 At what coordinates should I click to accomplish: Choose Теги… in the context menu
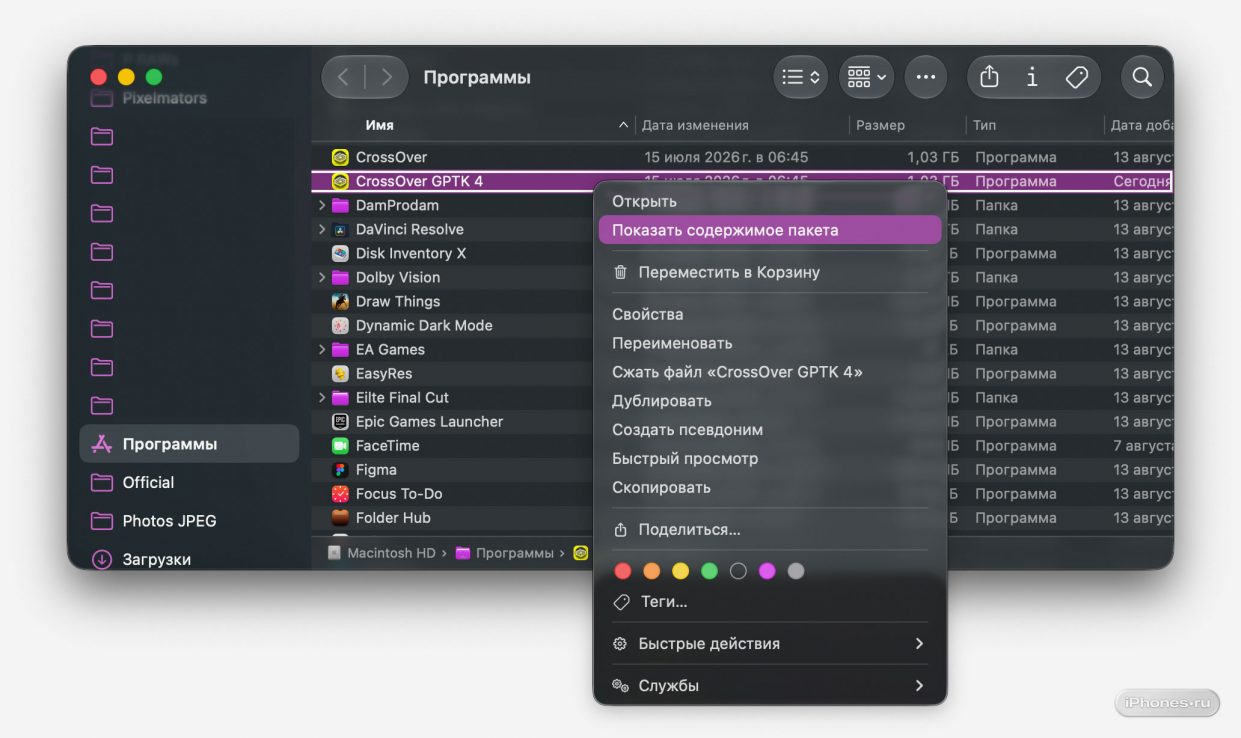769,602
